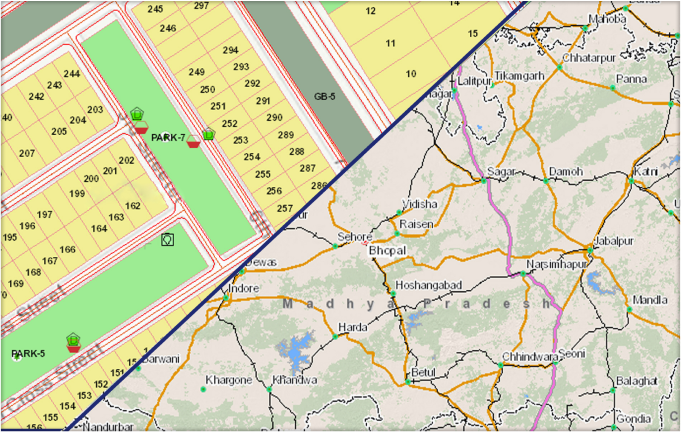
Task: Select plot number 249
Action: (x=196, y=72)
